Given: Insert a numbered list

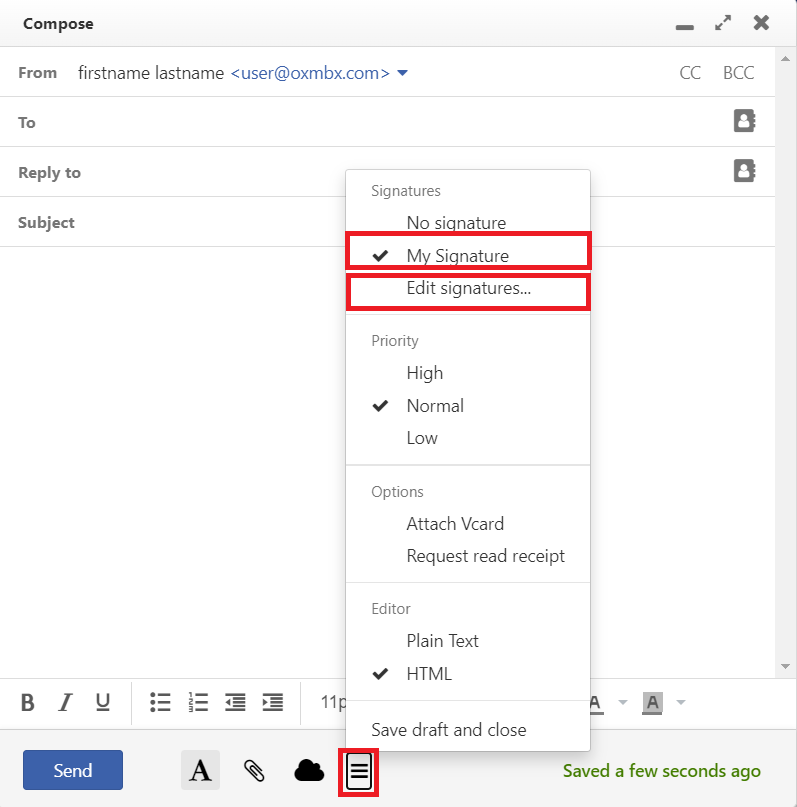Looking at the screenshot, I should click(x=197, y=702).
